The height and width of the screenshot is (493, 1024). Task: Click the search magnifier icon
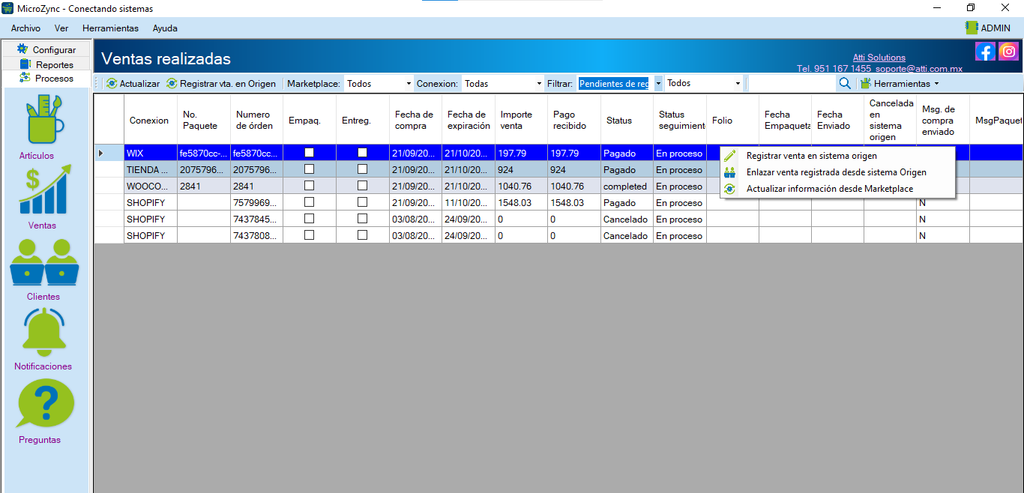pos(844,83)
